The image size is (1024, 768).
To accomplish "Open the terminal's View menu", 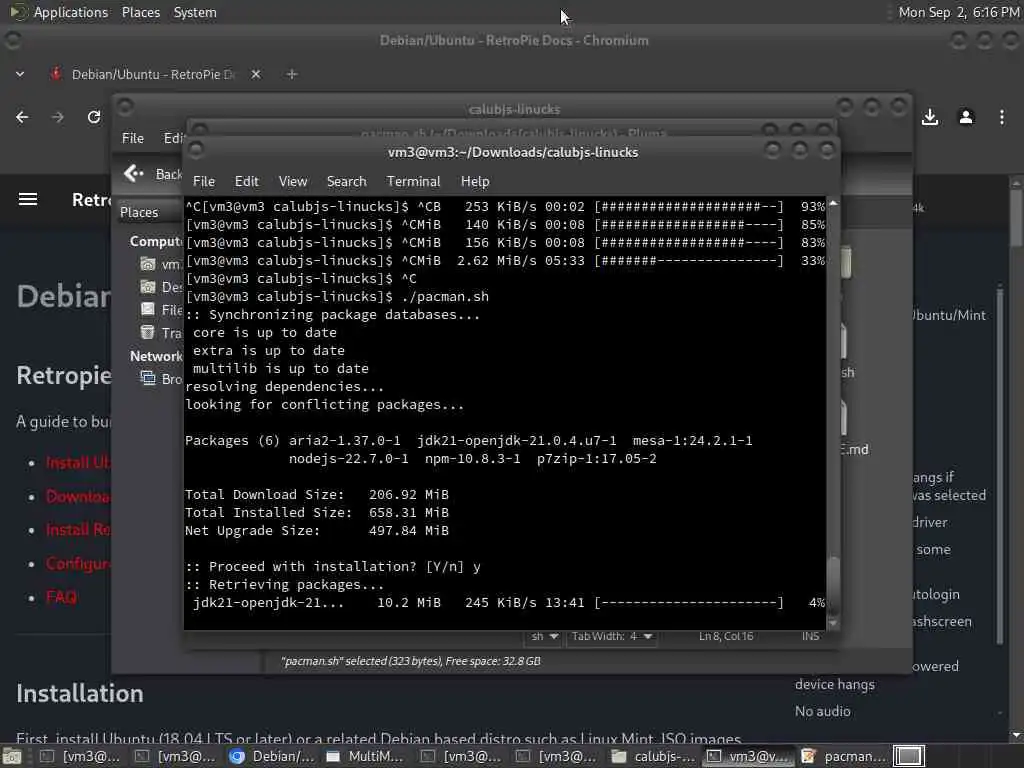I will (x=293, y=182).
